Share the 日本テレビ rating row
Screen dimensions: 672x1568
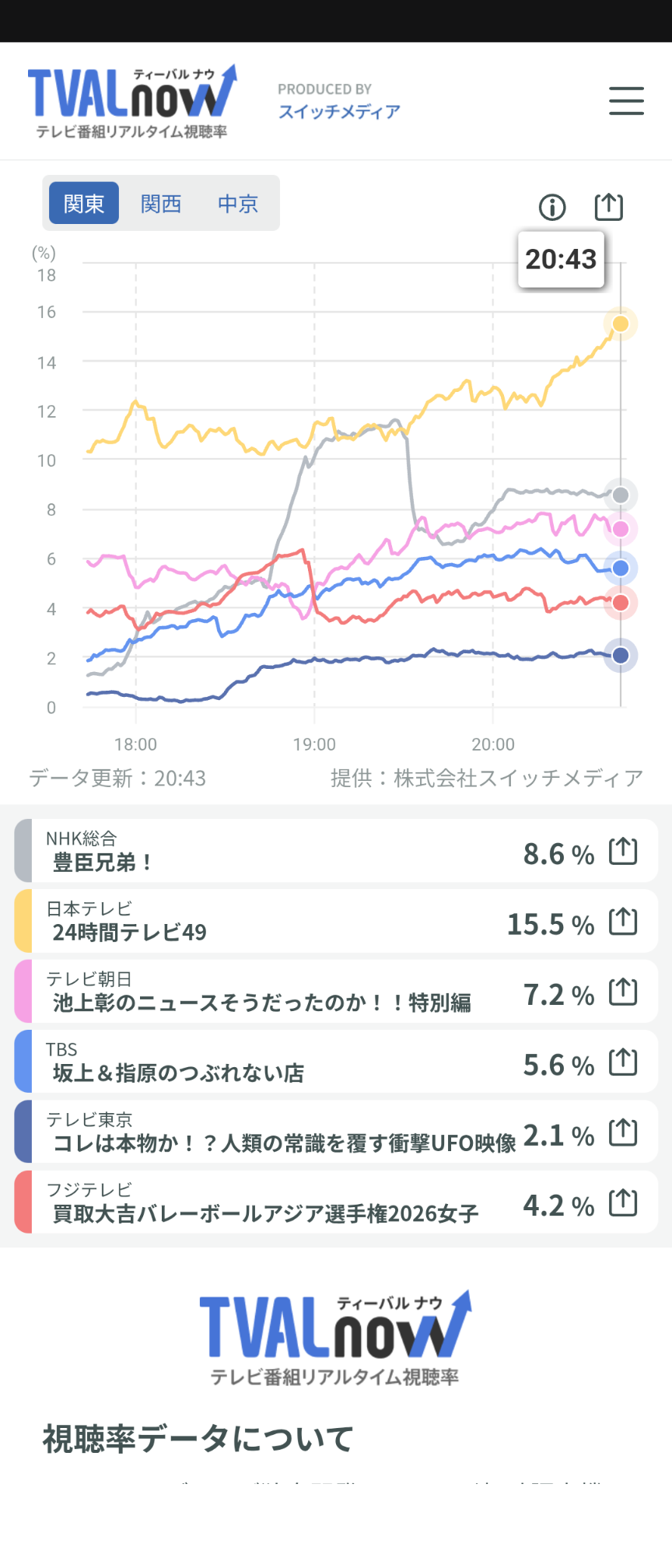tap(623, 922)
